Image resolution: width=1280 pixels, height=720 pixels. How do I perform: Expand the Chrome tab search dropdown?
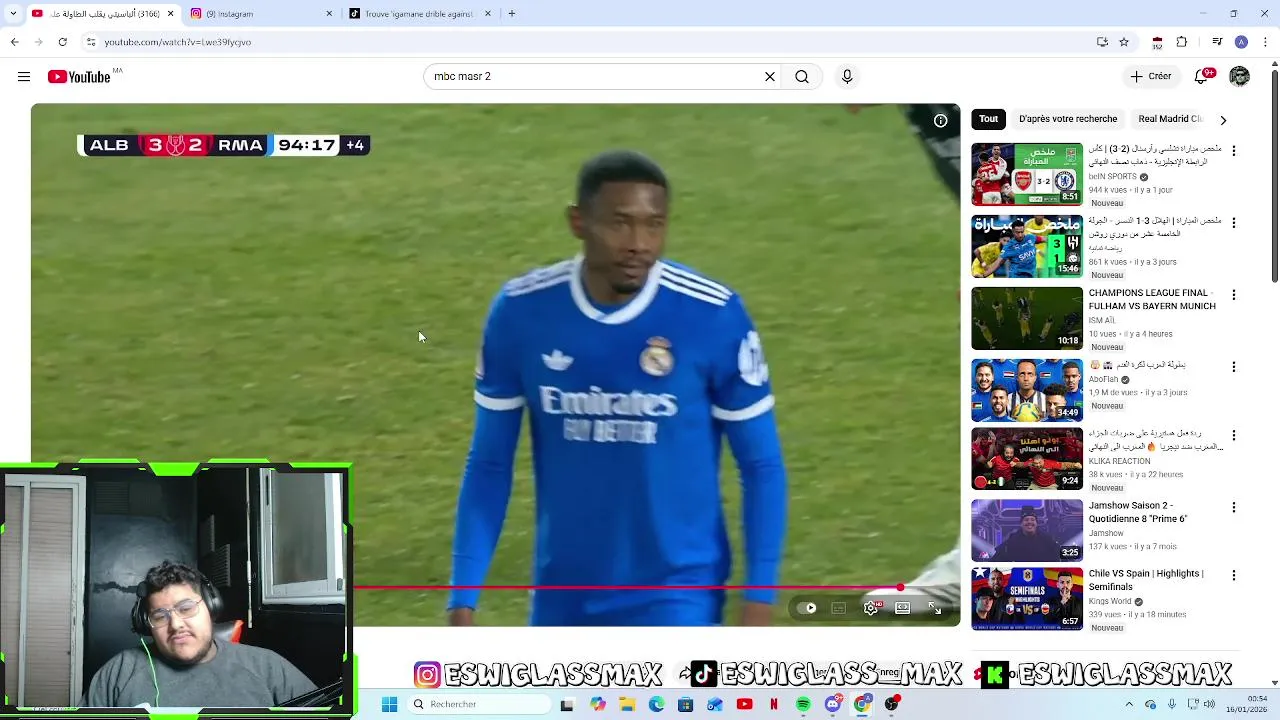[13, 14]
